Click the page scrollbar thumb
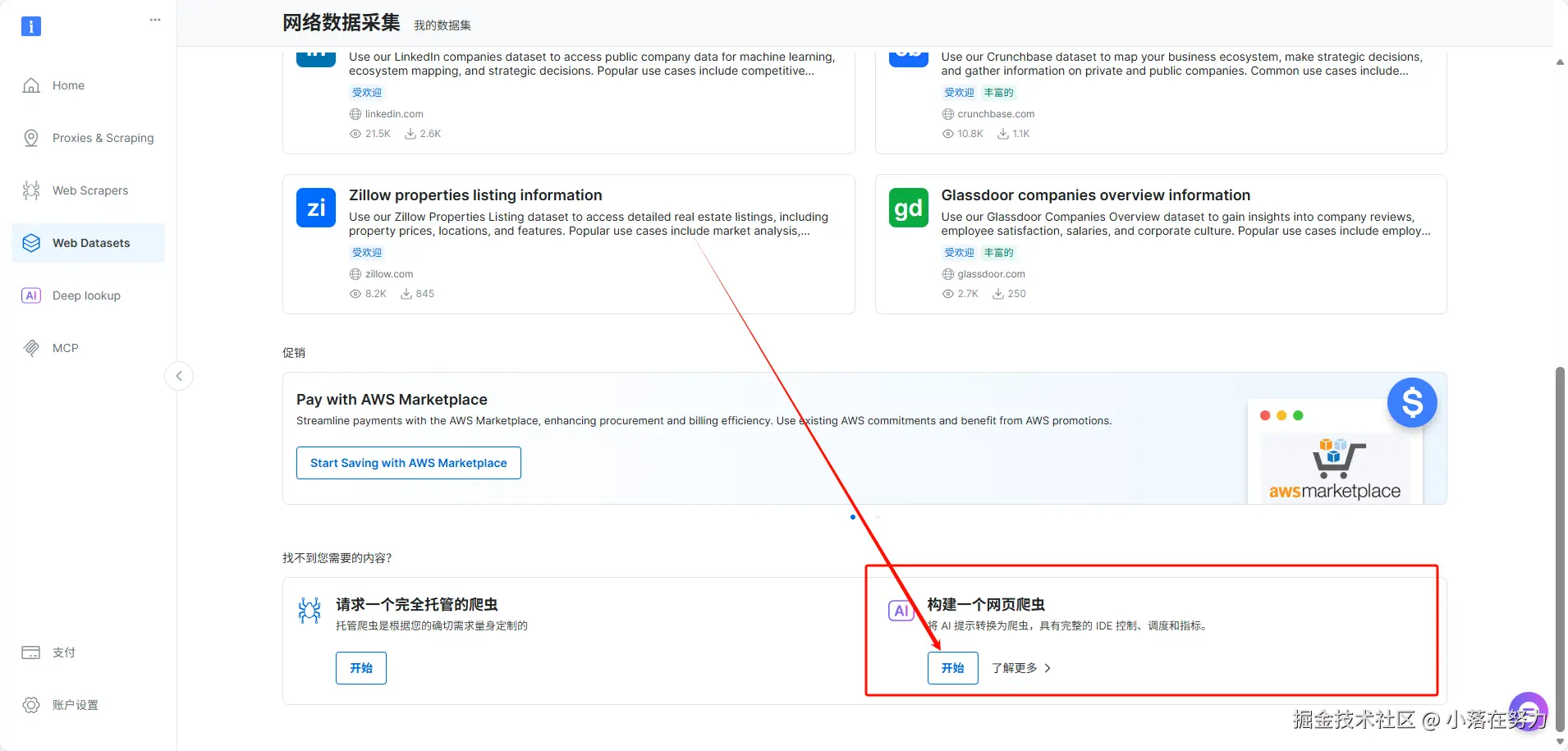Screen dimensions: 1568x751 [x=1560, y=549]
